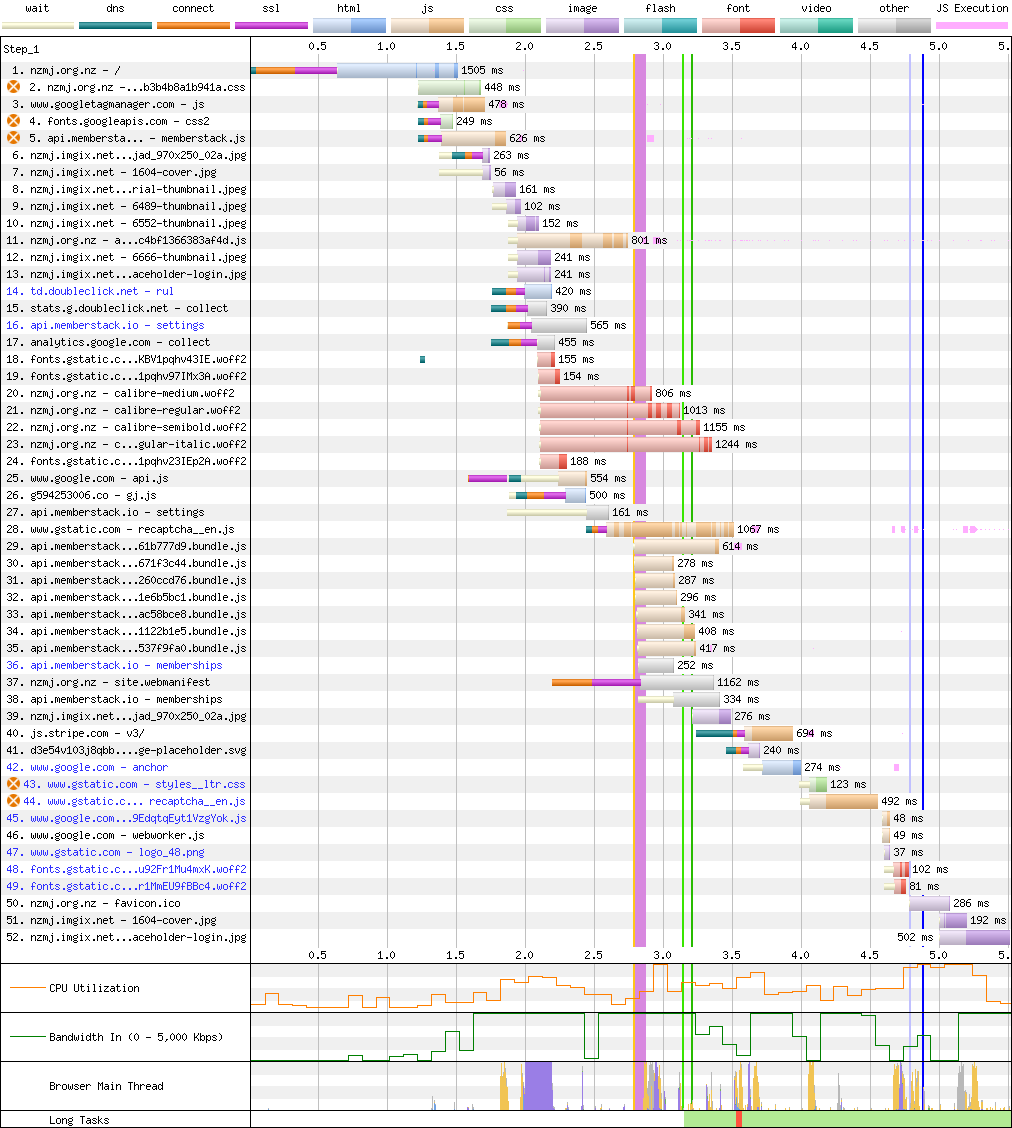Click the render-blocking icon on request 44 recaptcha__en.js
This screenshot has width=1012, height=1128.
(13, 801)
